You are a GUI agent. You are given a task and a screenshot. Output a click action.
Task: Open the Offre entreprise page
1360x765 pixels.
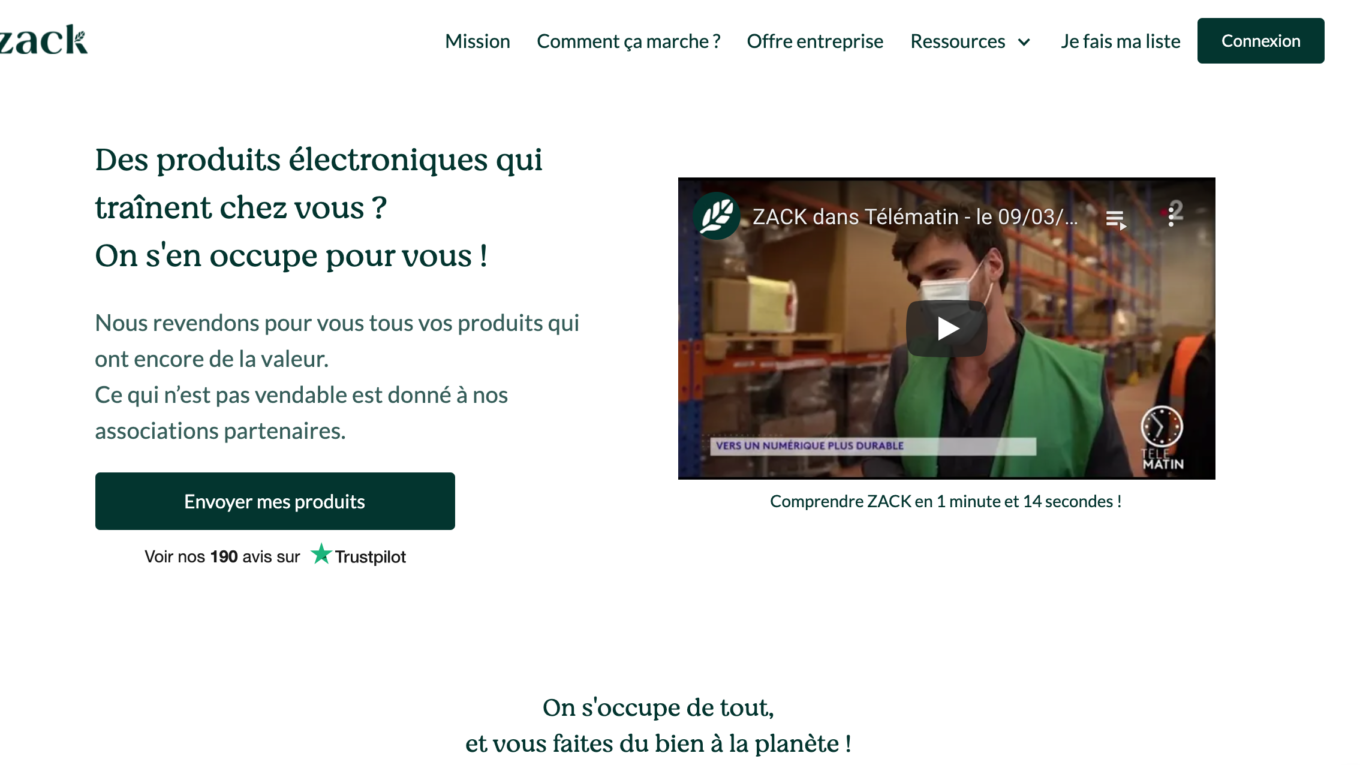pos(815,41)
